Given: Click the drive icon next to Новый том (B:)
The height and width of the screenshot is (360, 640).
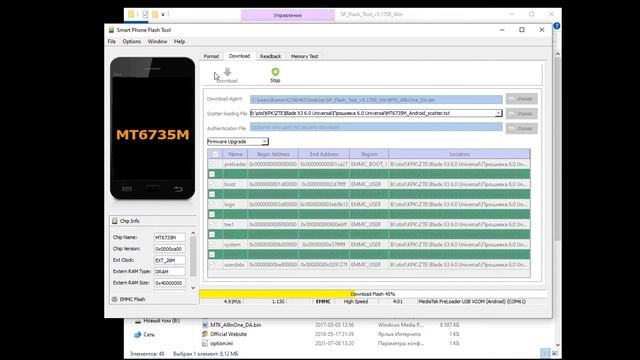Looking at the screenshot, I should pos(138,321).
